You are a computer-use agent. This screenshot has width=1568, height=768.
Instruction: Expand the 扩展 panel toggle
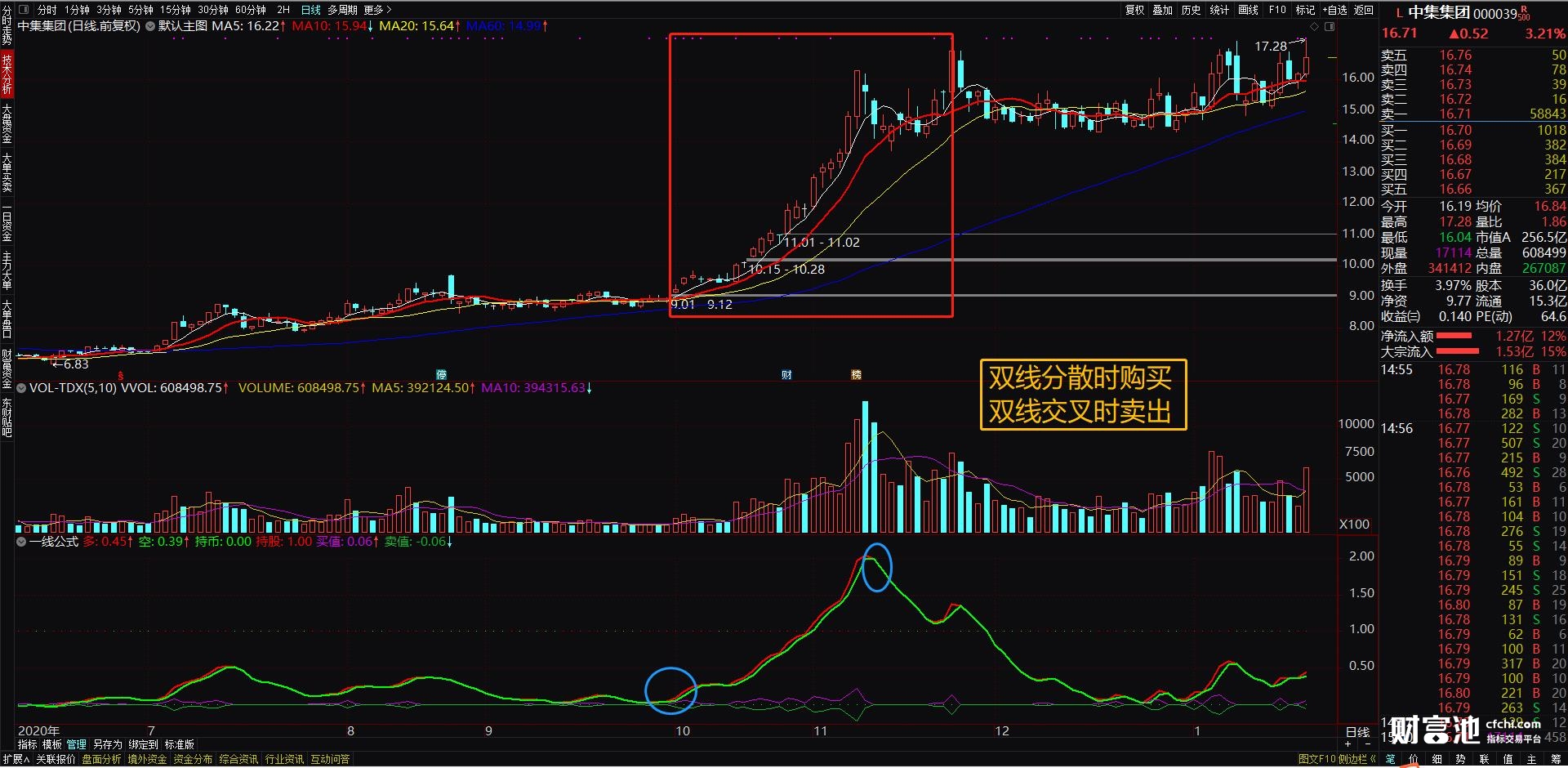click(x=15, y=759)
